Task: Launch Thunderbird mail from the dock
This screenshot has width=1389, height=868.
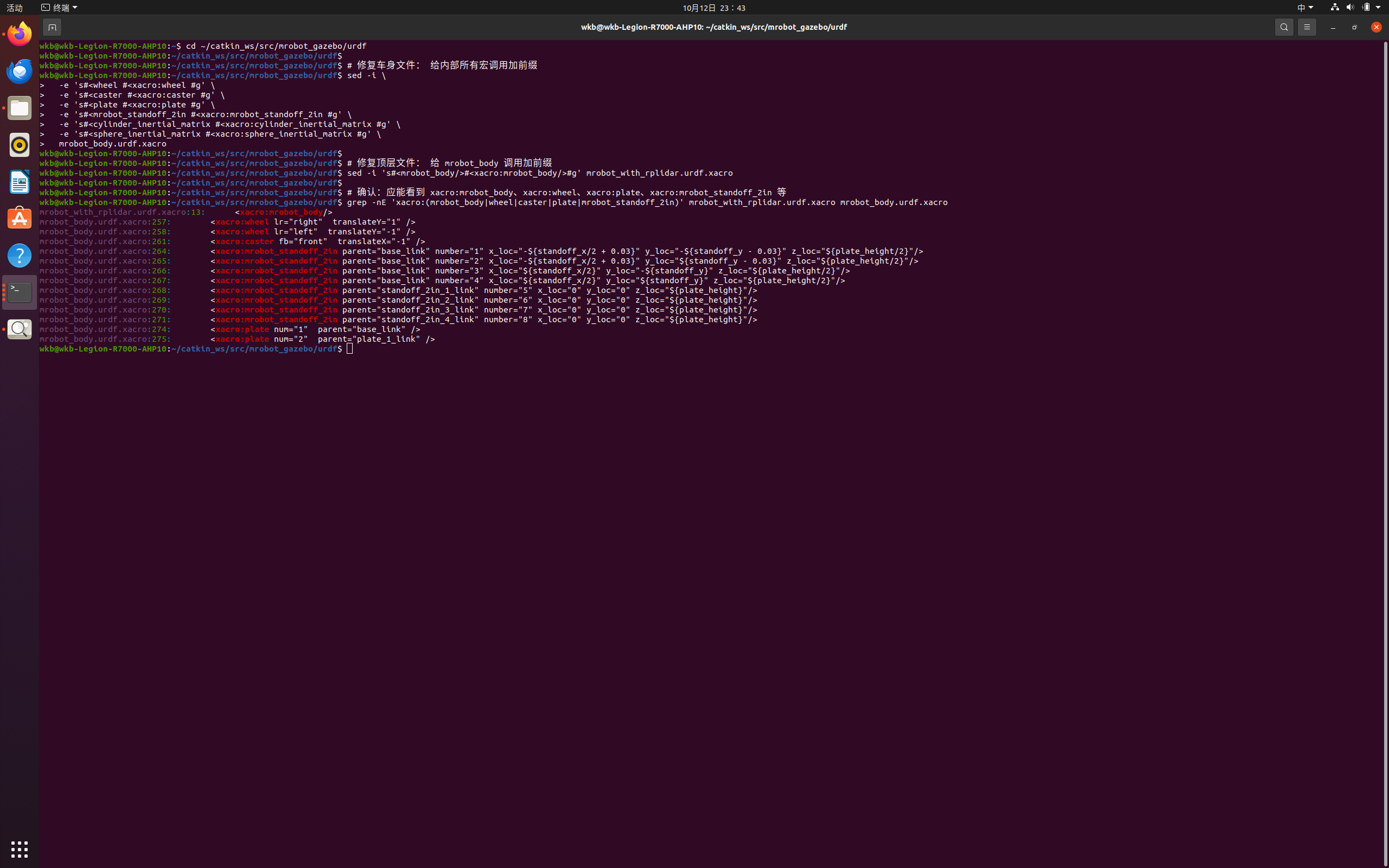Action: coord(20,71)
